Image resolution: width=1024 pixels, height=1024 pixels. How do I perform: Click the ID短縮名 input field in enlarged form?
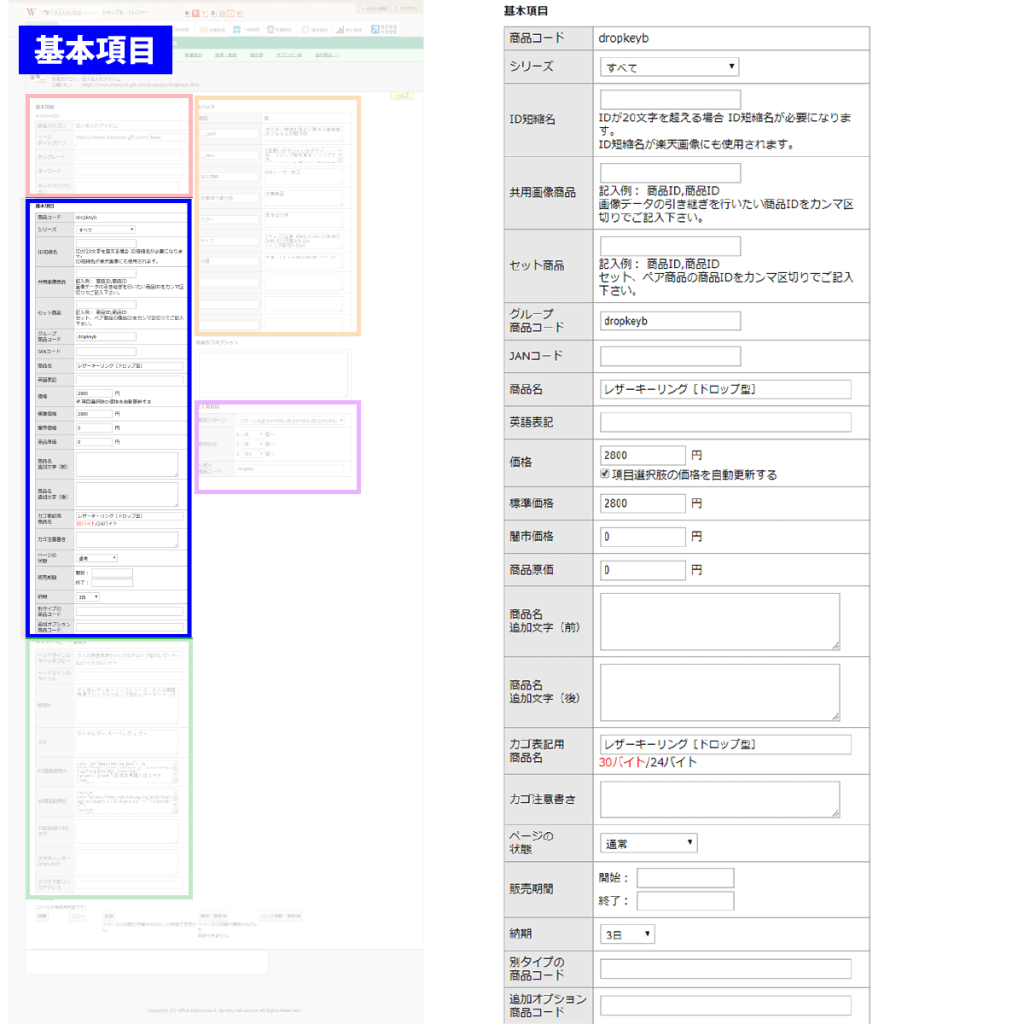coord(670,99)
